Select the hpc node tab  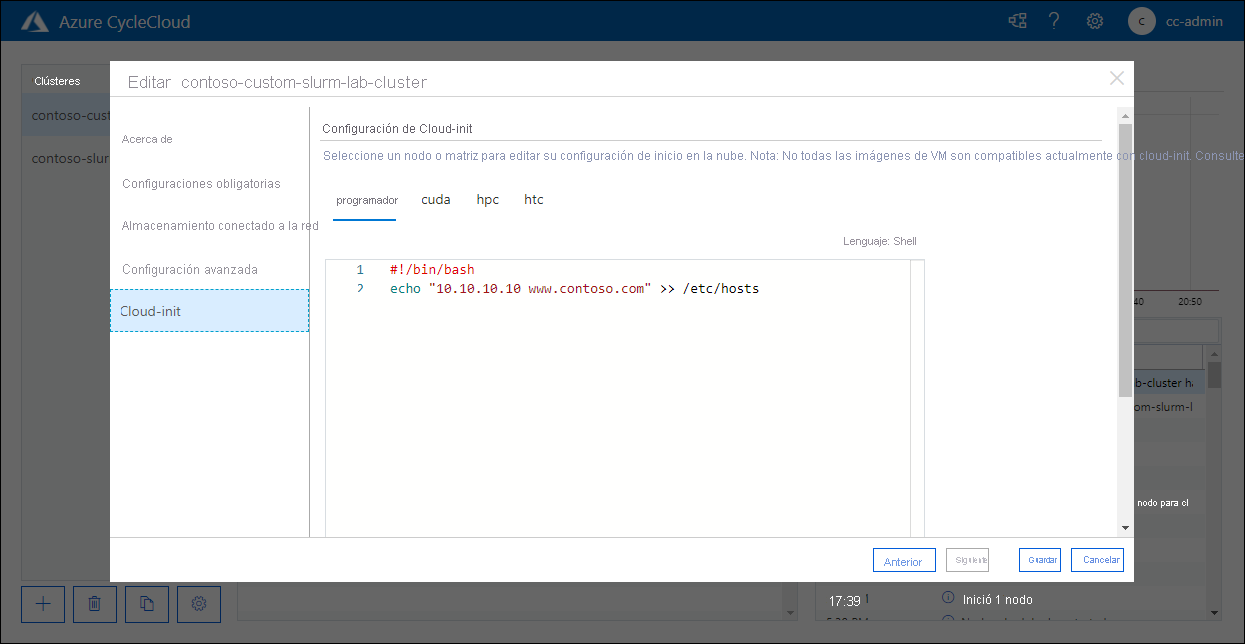click(x=487, y=199)
